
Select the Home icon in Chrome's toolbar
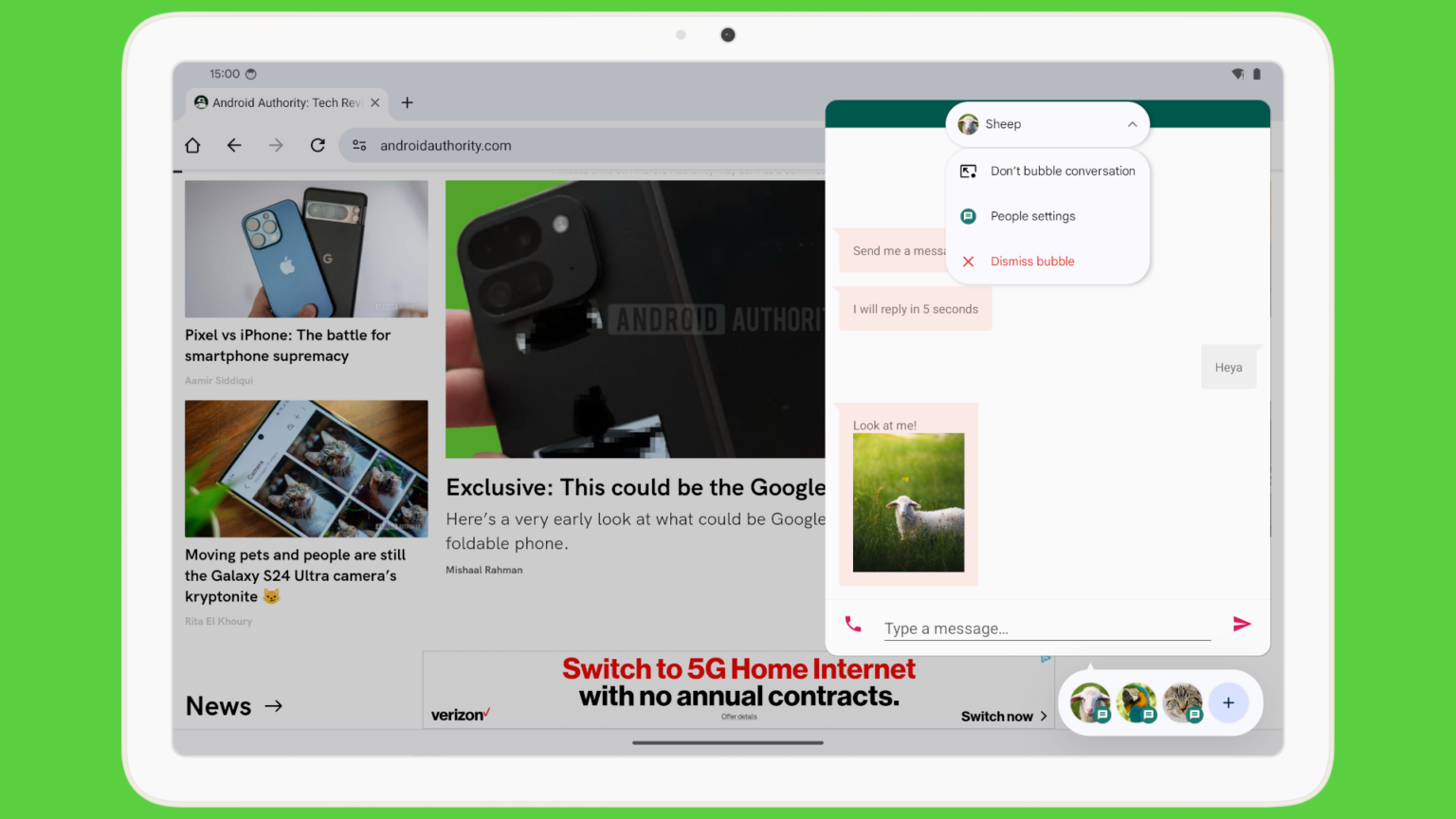coord(192,145)
